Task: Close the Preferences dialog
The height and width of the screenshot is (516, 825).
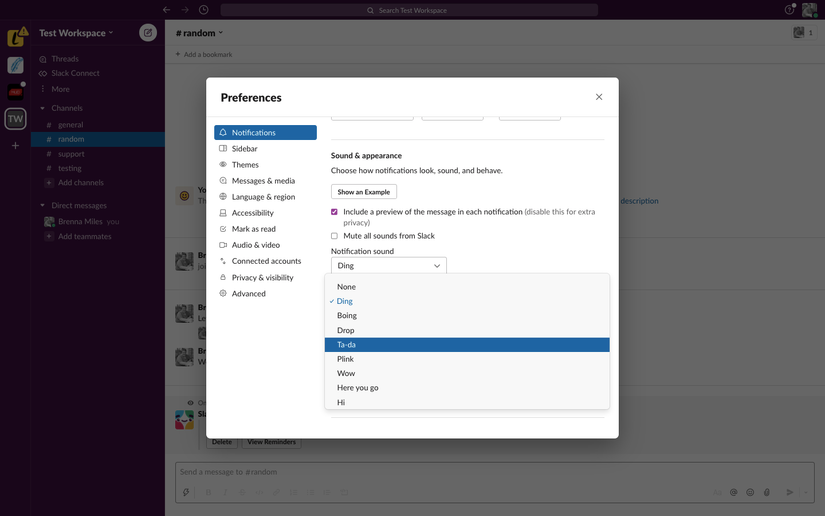Action: point(599,97)
